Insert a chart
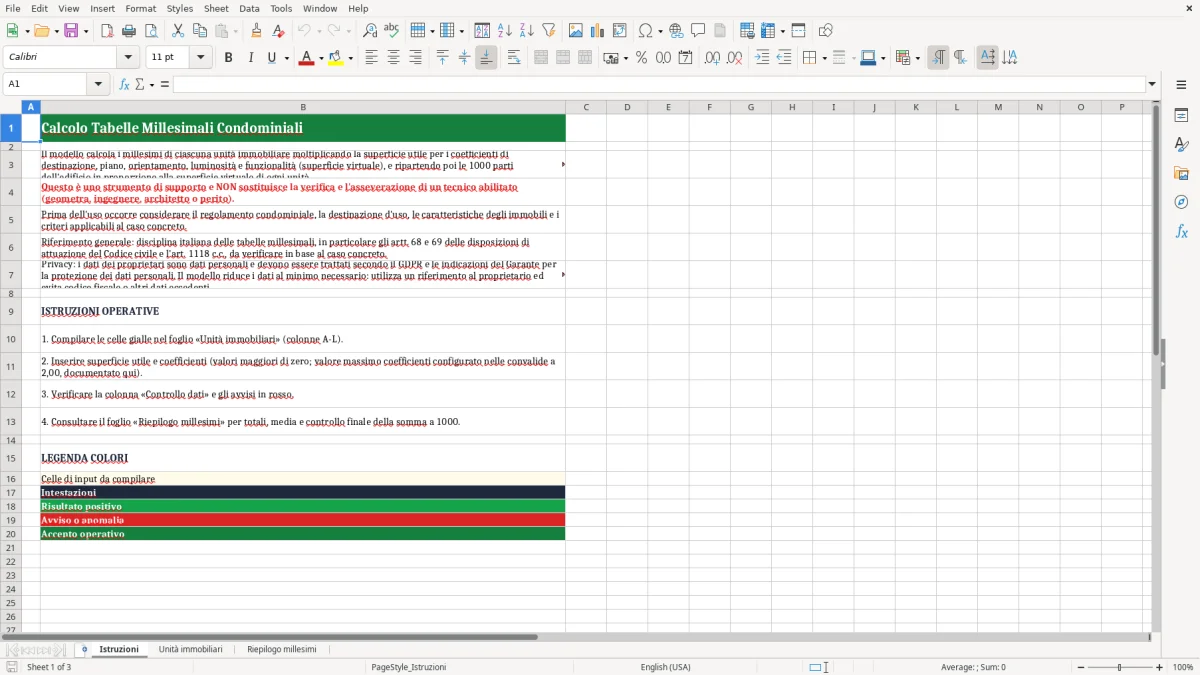1200x675 pixels. click(x=598, y=31)
